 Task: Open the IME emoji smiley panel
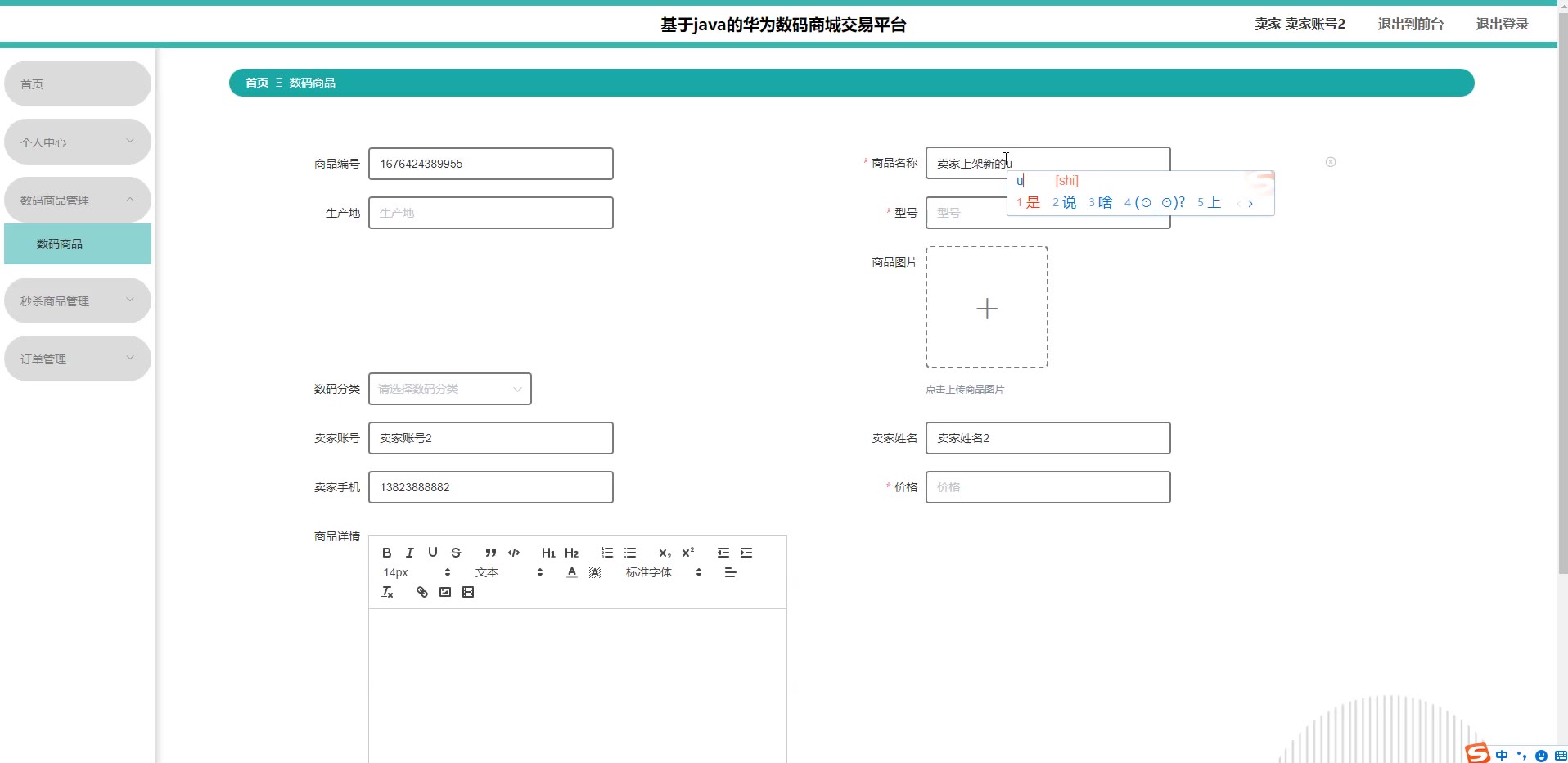(1542, 756)
